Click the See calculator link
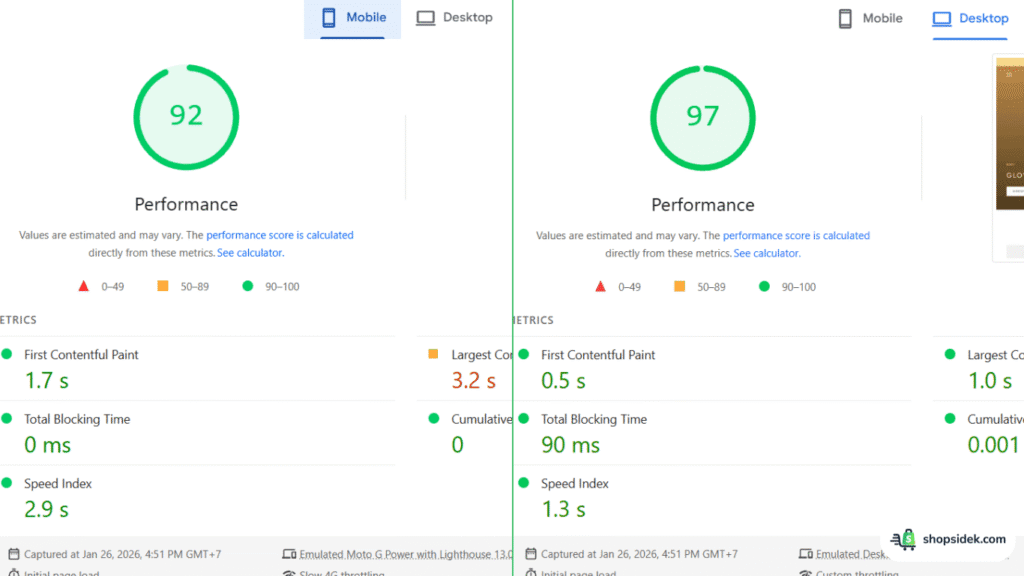 coord(250,253)
